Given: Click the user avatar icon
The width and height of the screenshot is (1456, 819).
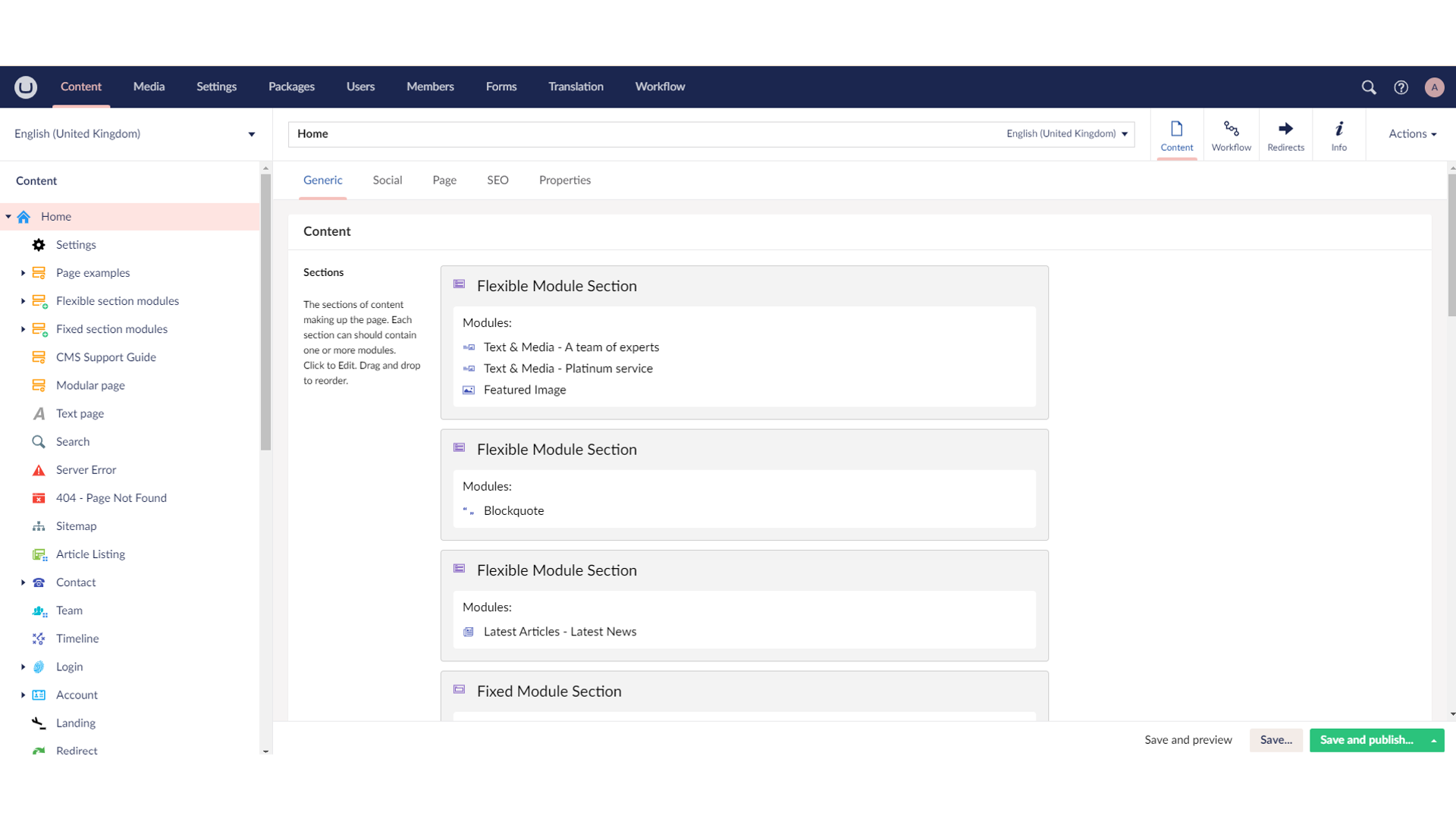Looking at the screenshot, I should point(1433,87).
